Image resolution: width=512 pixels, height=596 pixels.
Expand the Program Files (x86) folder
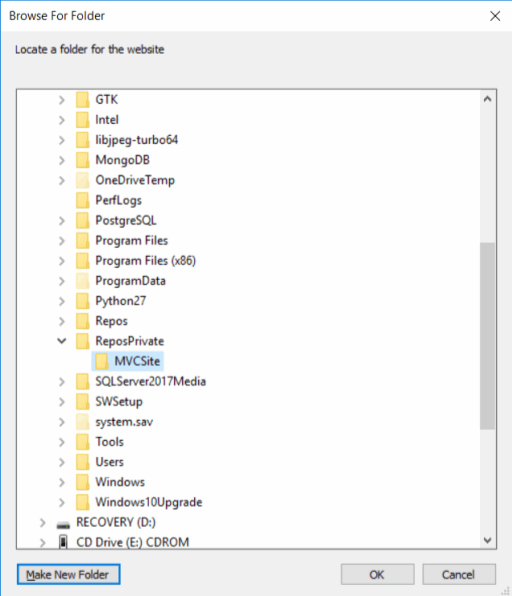click(x=62, y=261)
